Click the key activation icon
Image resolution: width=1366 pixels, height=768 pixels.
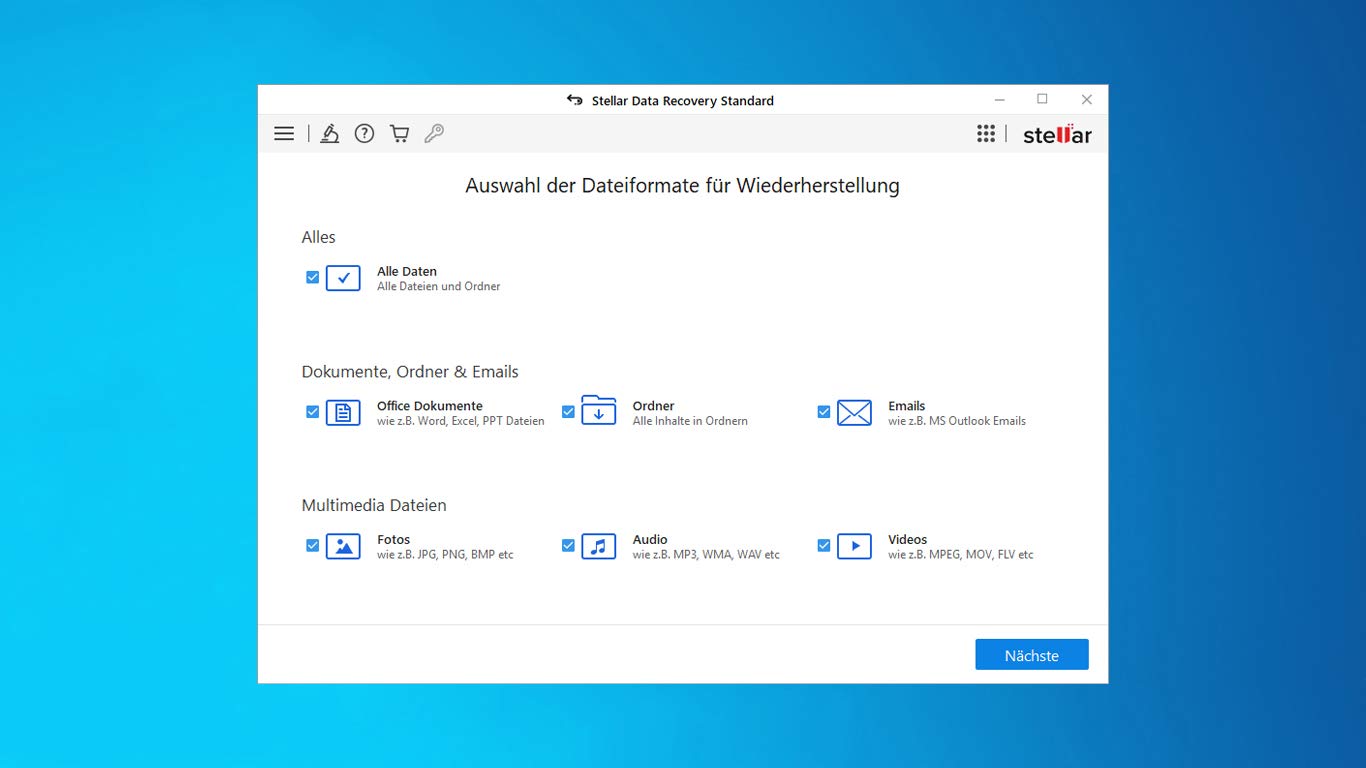point(434,133)
